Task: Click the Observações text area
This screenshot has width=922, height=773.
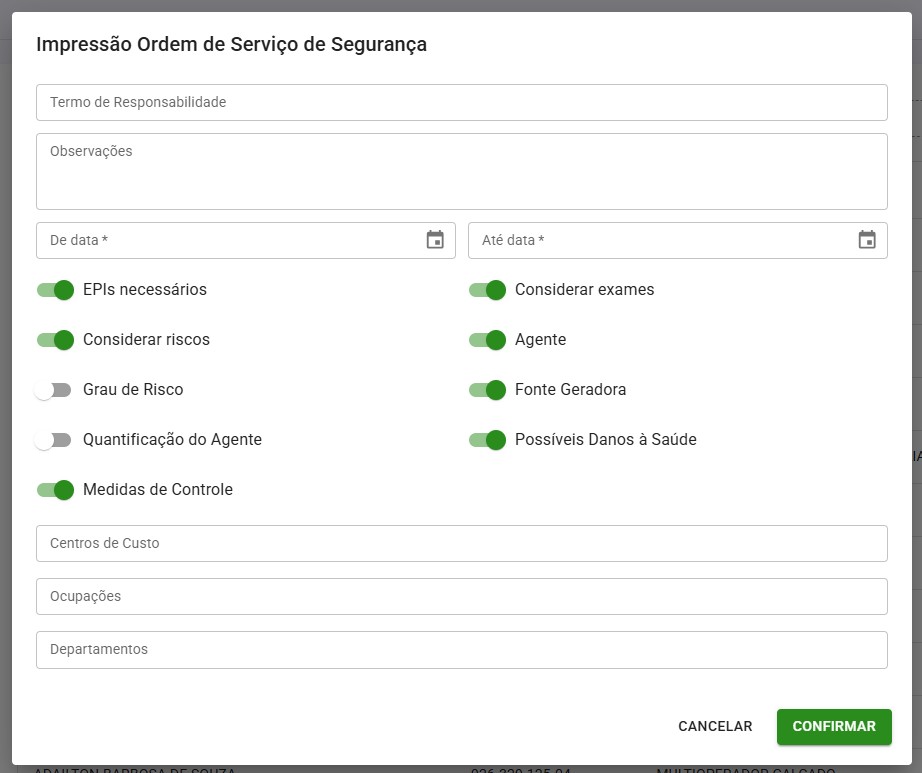Action: [461, 171]
